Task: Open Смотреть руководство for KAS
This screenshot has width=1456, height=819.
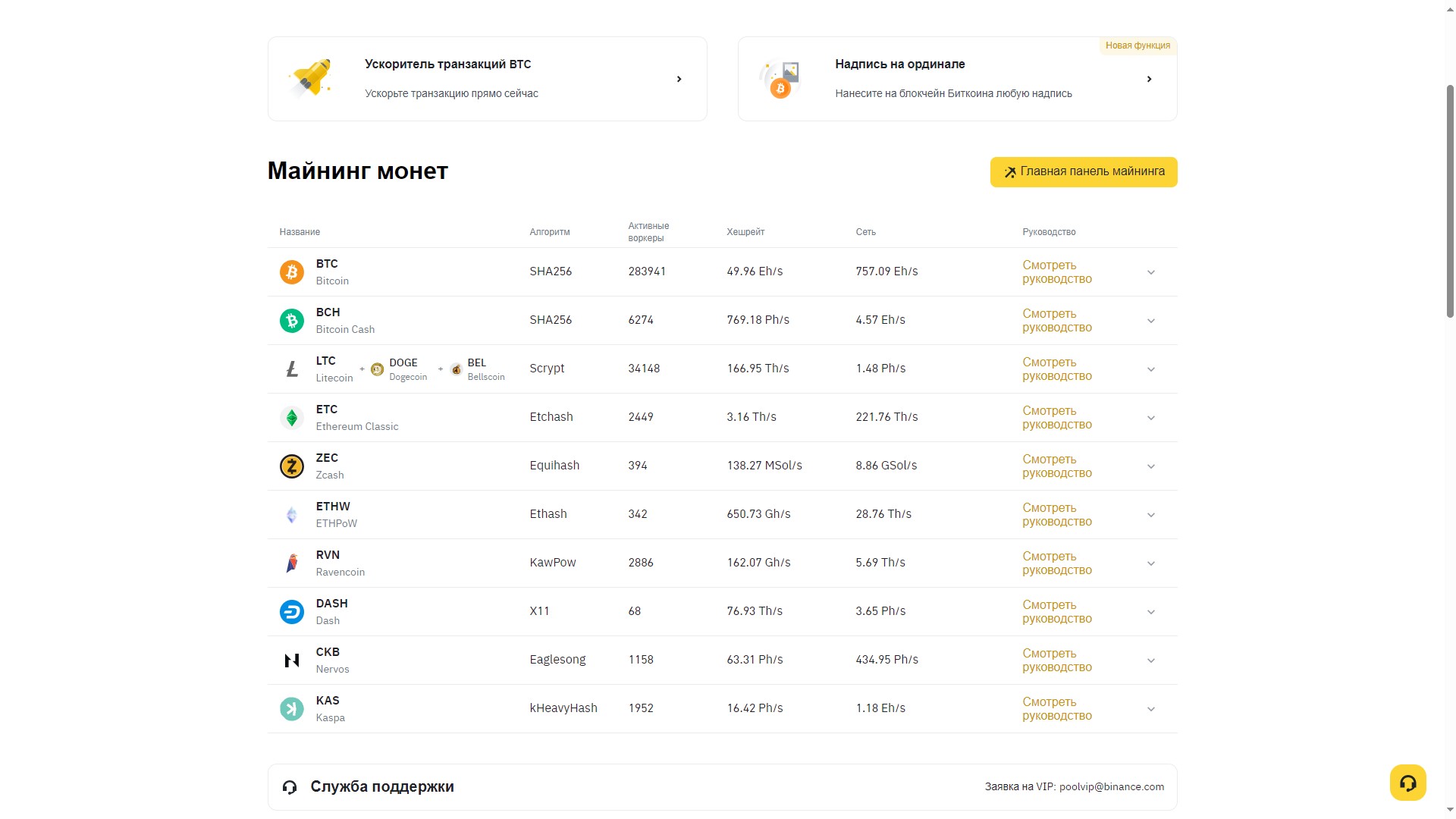Action: 1057,709
